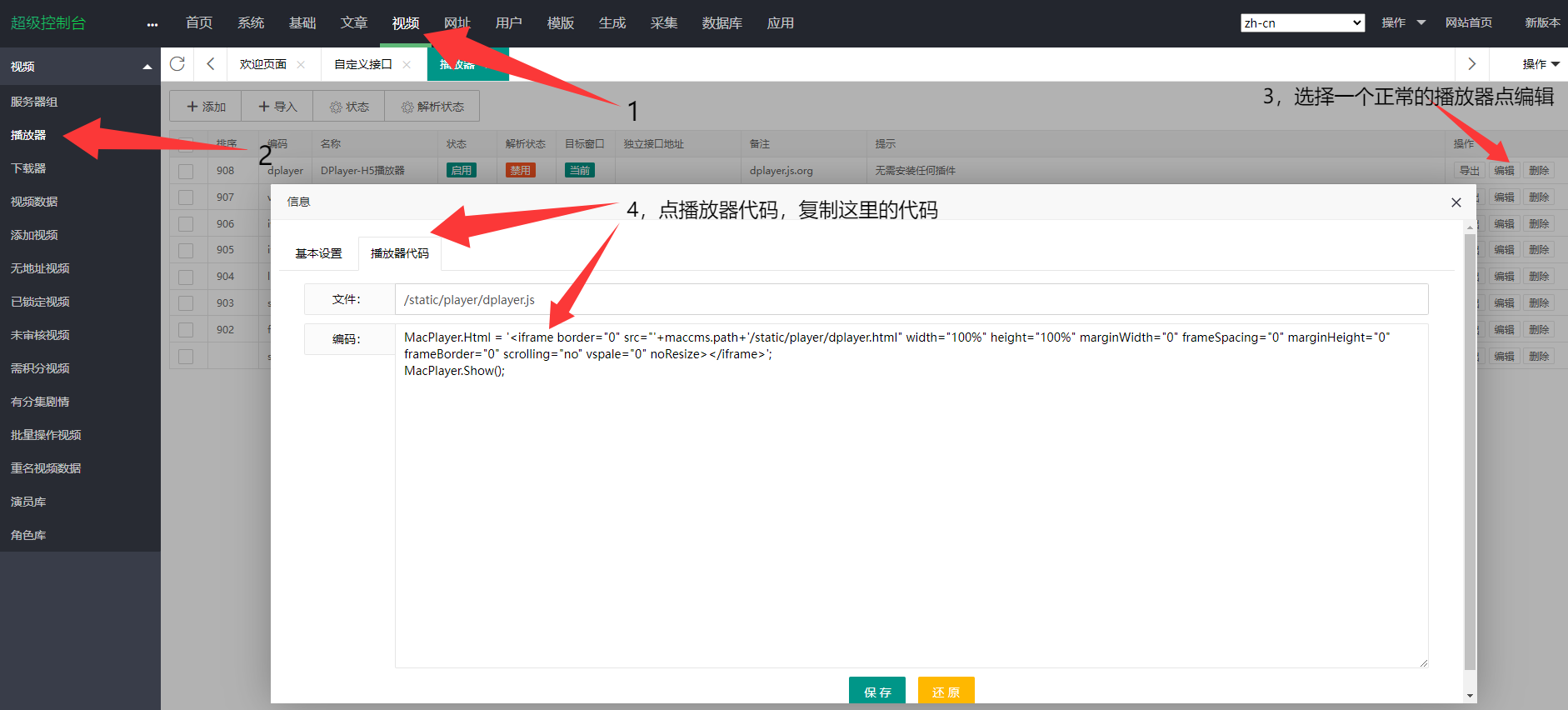Viewport: 1568px width, 710px height.
Task: Close the 欢迎页面 tab
Action: click(301, 65)
